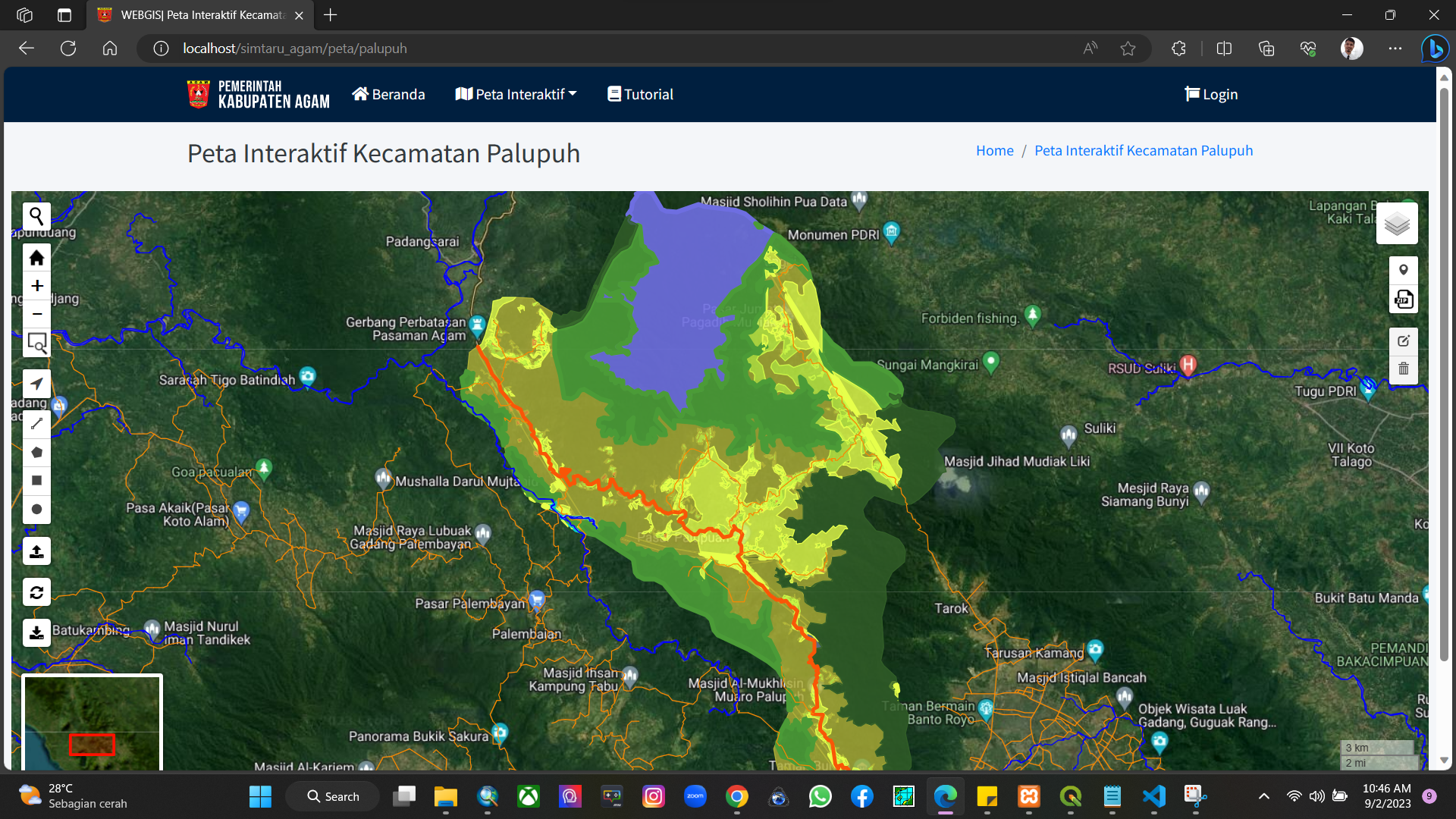
Task: Click the download map button
Action: pyautogui.click(x=36, y=632)
